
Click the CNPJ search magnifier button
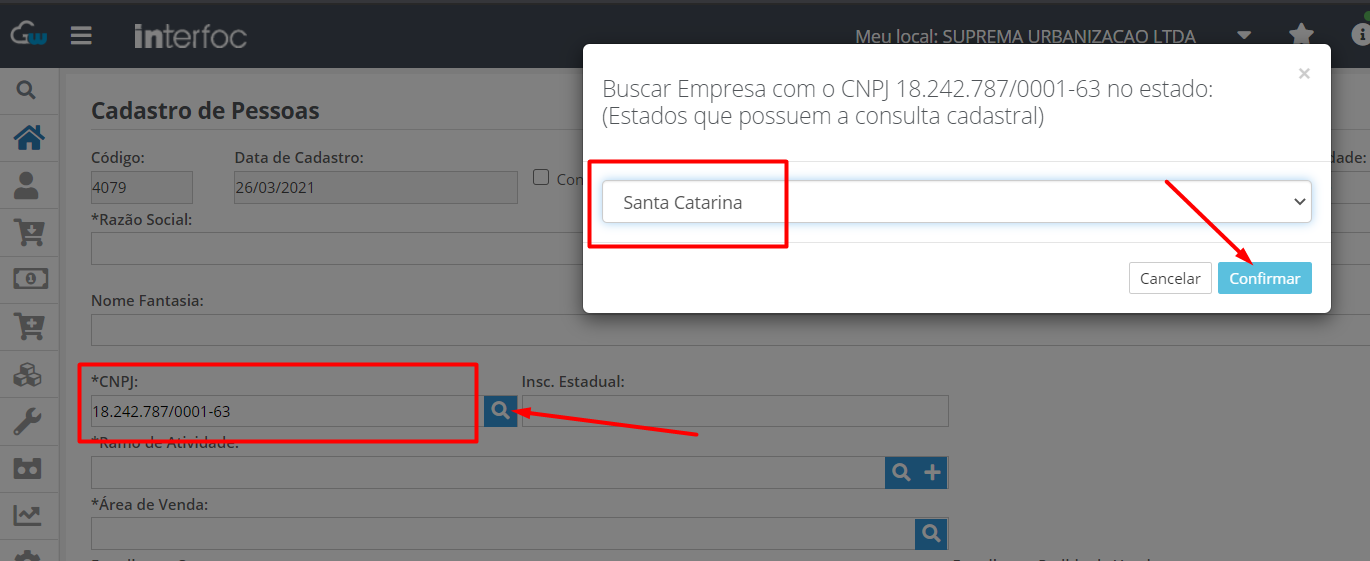[x=501, y=410]
